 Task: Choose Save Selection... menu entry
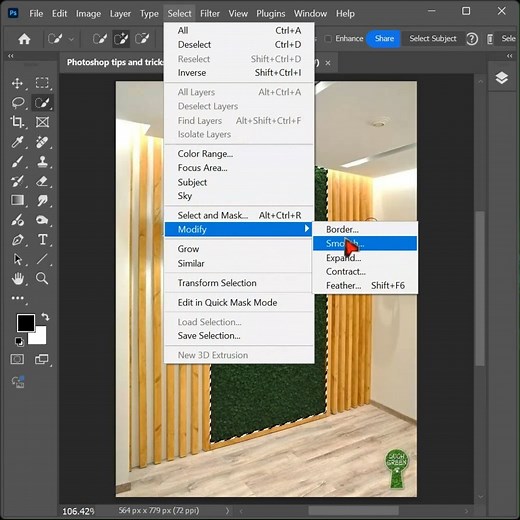pos(239,336)
